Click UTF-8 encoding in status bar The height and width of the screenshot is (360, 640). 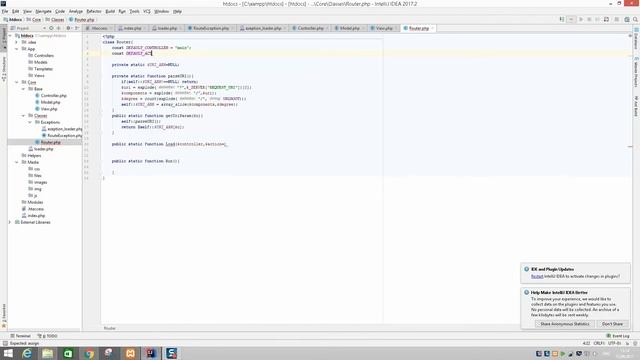(614, 344)
